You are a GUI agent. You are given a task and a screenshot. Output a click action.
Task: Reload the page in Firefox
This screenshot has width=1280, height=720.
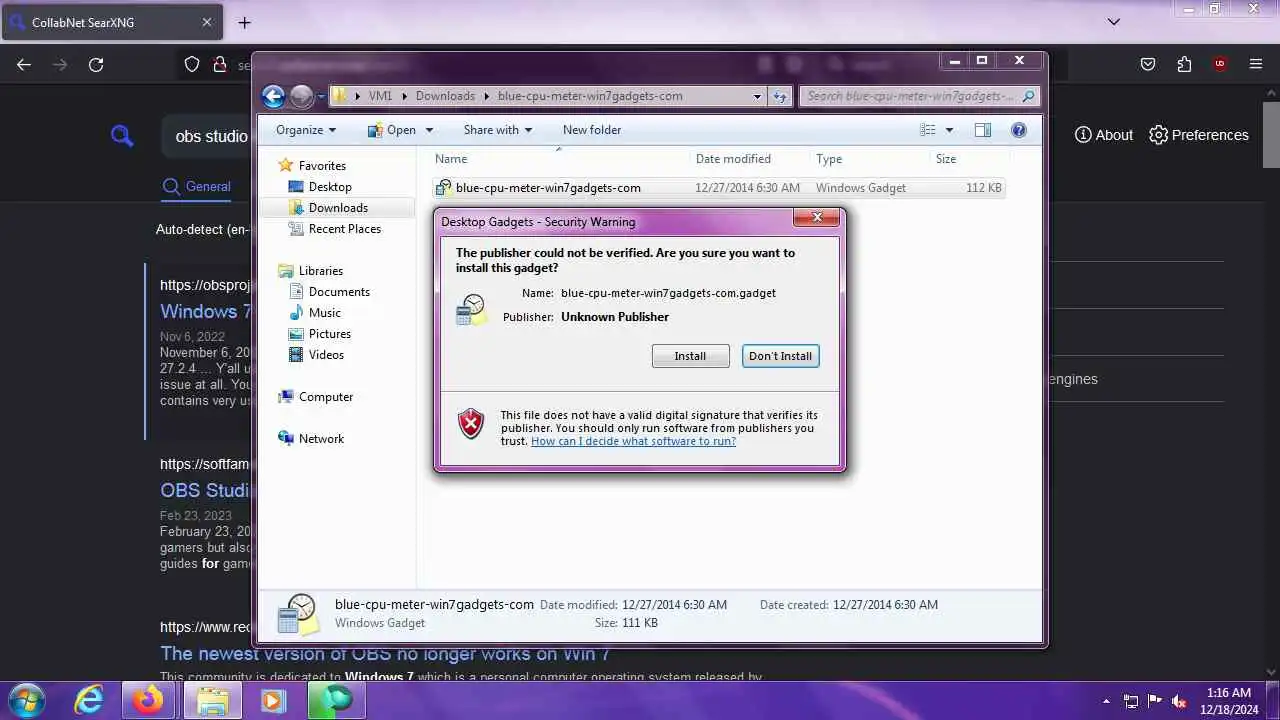coord(96,64)
